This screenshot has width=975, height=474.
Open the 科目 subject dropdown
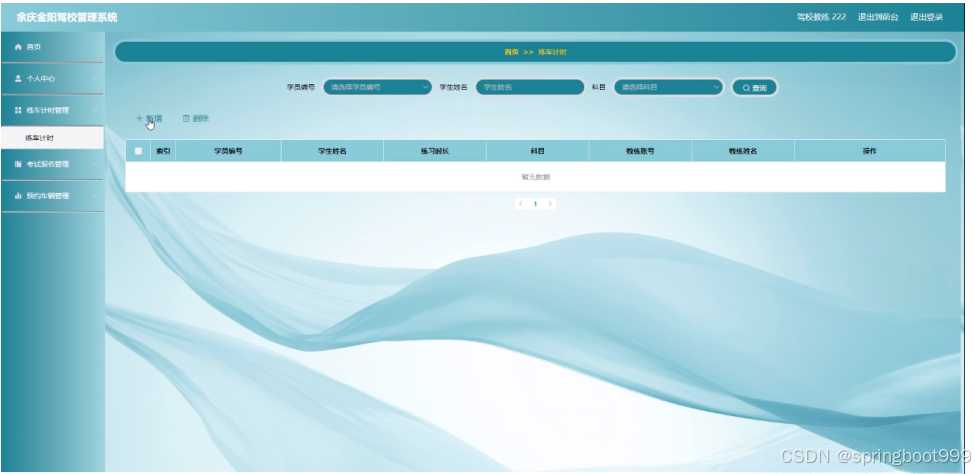click(668, 88)
